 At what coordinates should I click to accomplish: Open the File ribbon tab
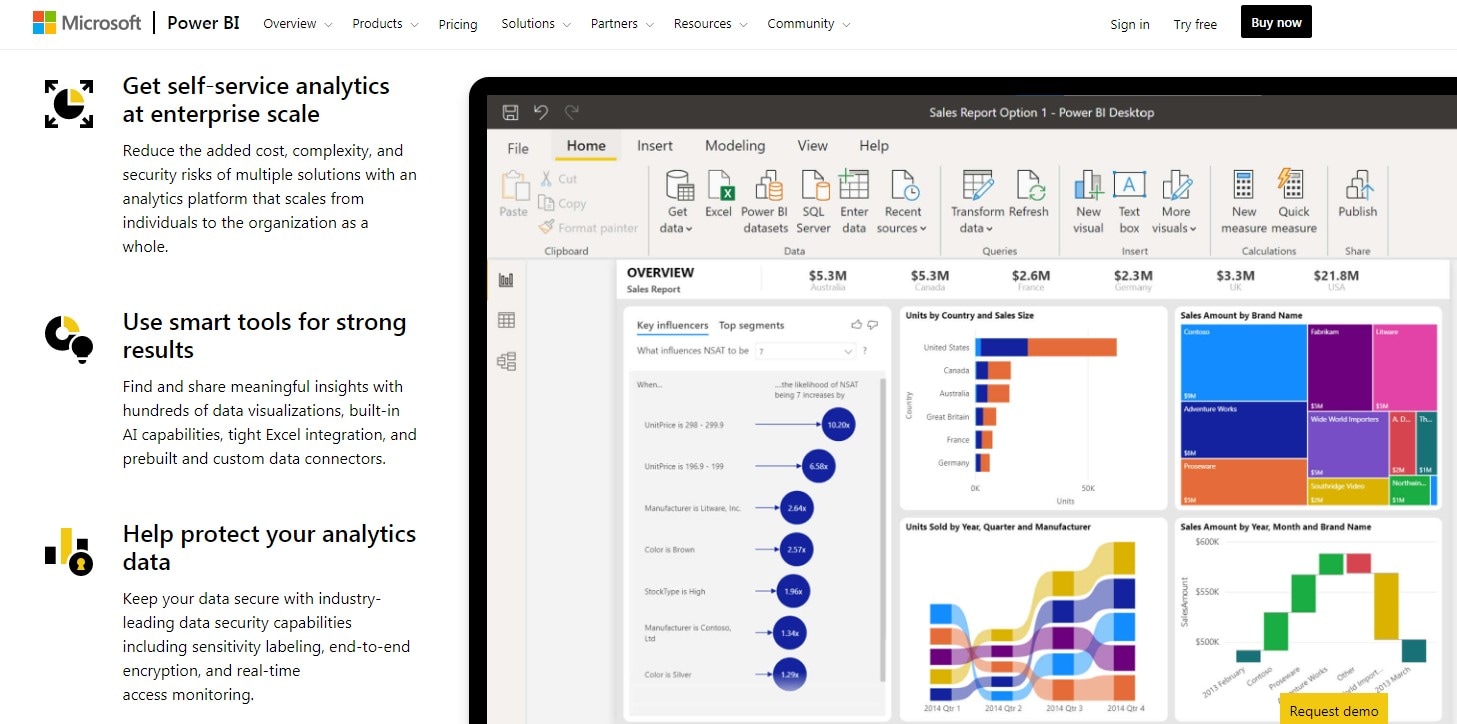click(x=518, y=148)
